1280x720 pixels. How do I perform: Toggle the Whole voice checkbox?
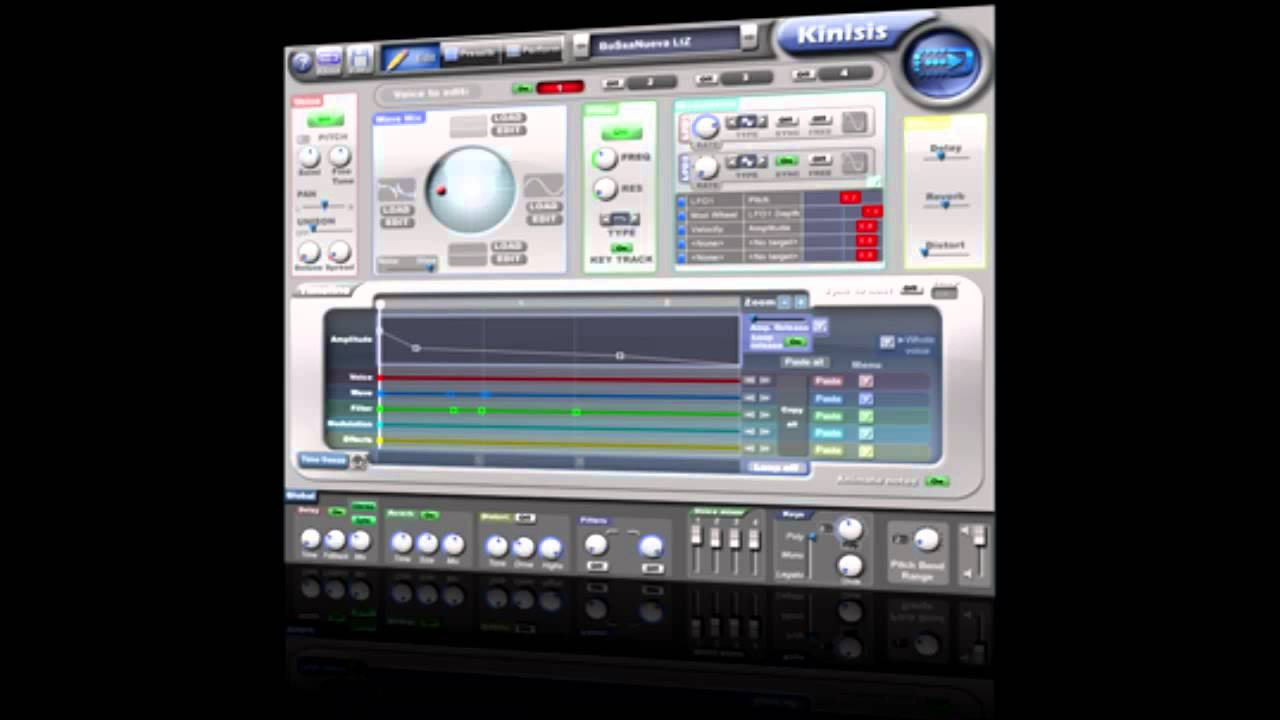point(886,342)
